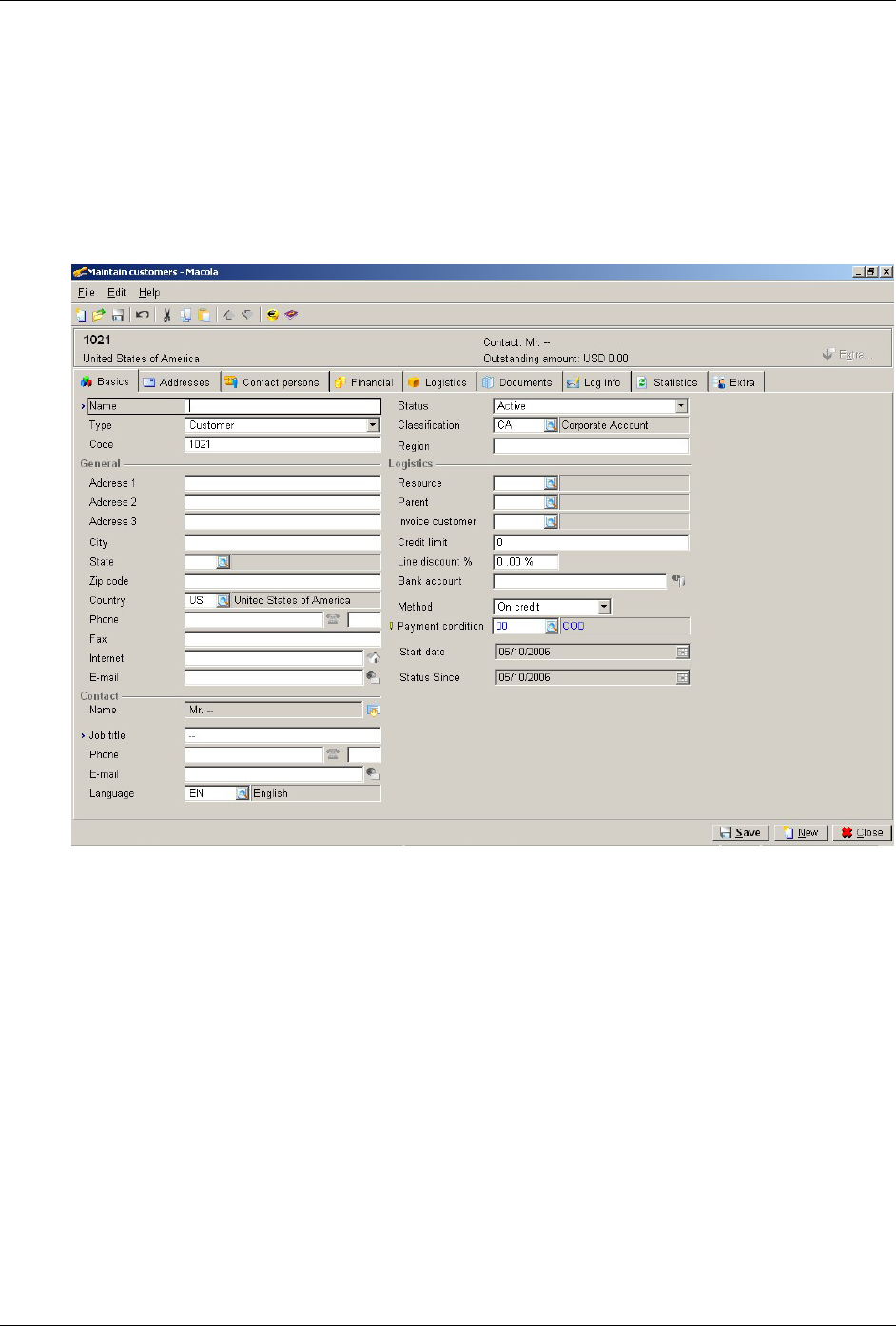896x1326 pixels.
Task: Click the Zip code input field
Action: click(282, 581)
